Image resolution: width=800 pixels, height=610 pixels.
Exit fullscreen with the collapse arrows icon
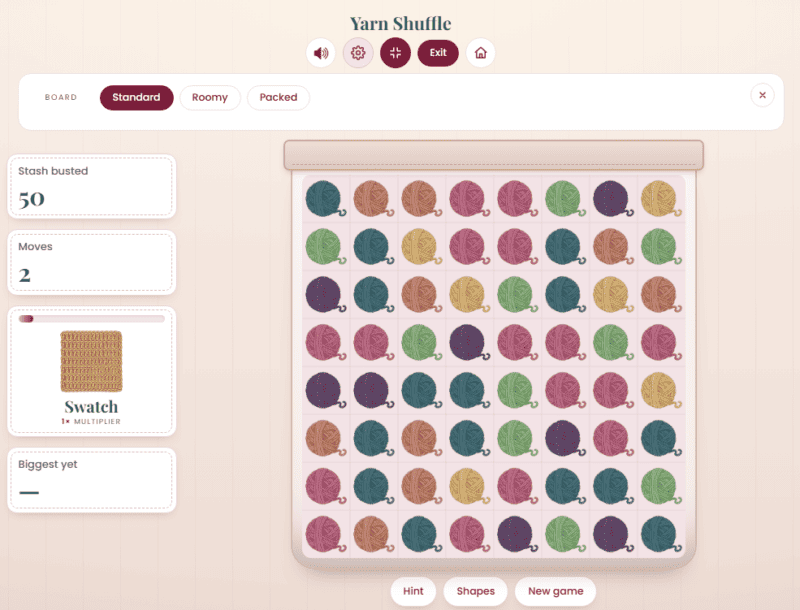395,53
